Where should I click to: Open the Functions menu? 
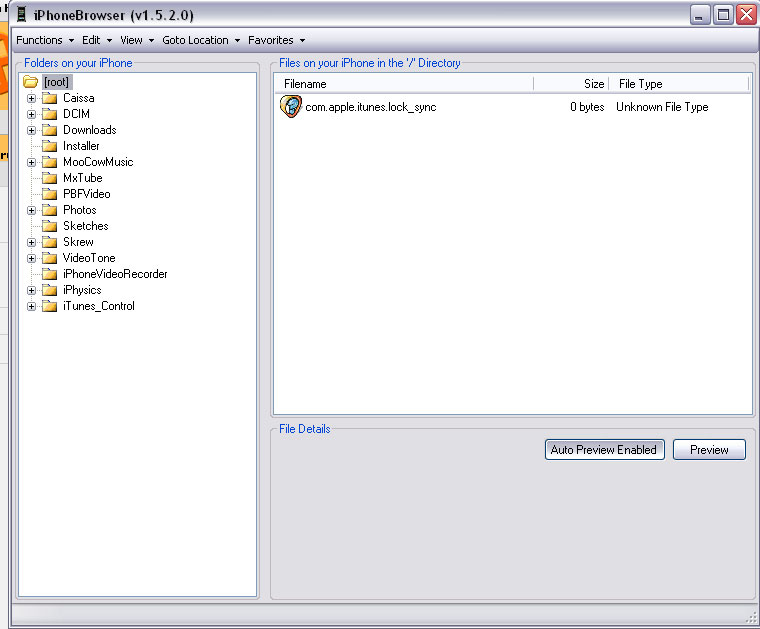(x=45, y=40)
